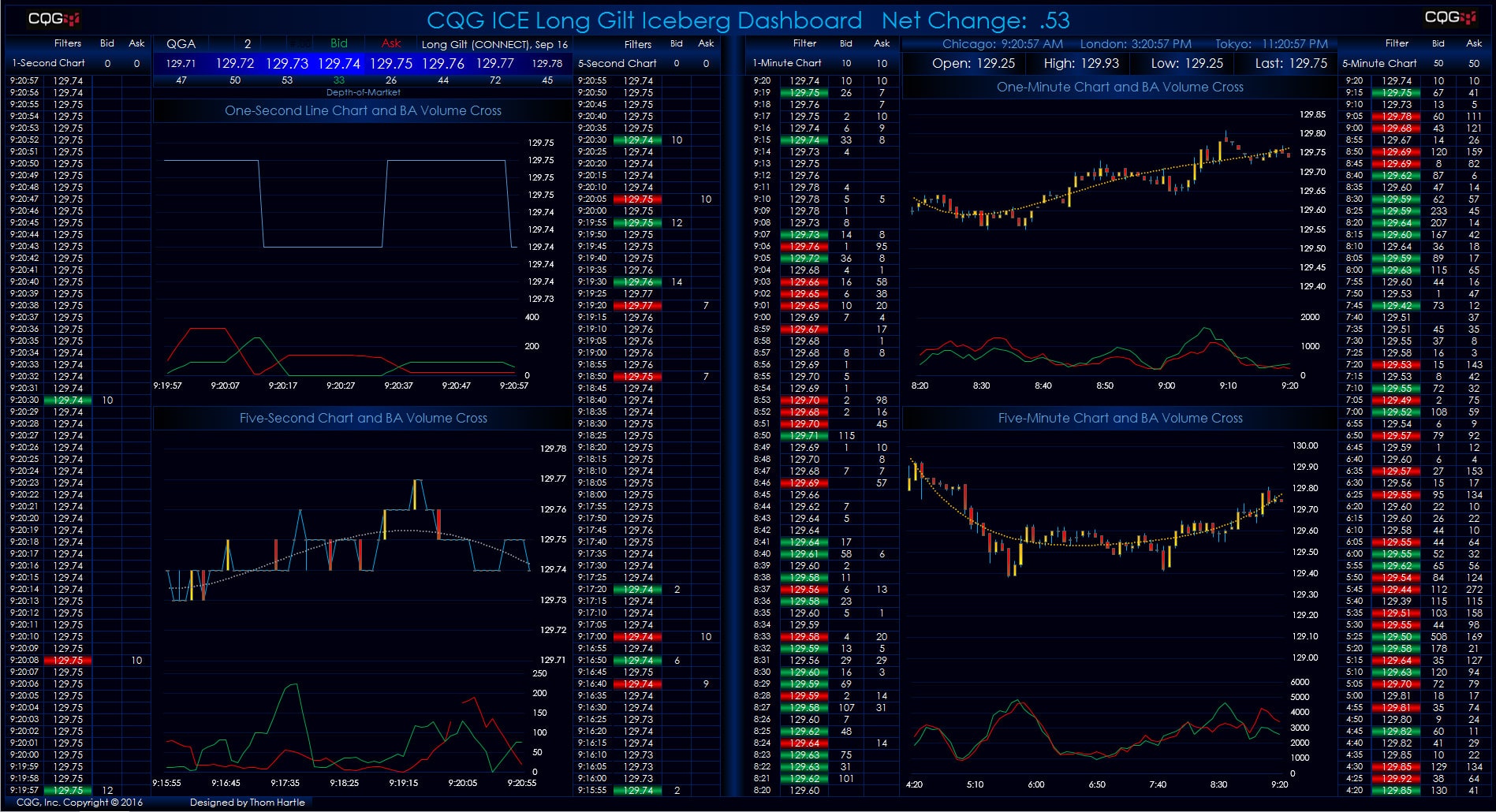
Task: Edit the 1-Second Chart Bid filter value
Action: (x=107, y=63)
